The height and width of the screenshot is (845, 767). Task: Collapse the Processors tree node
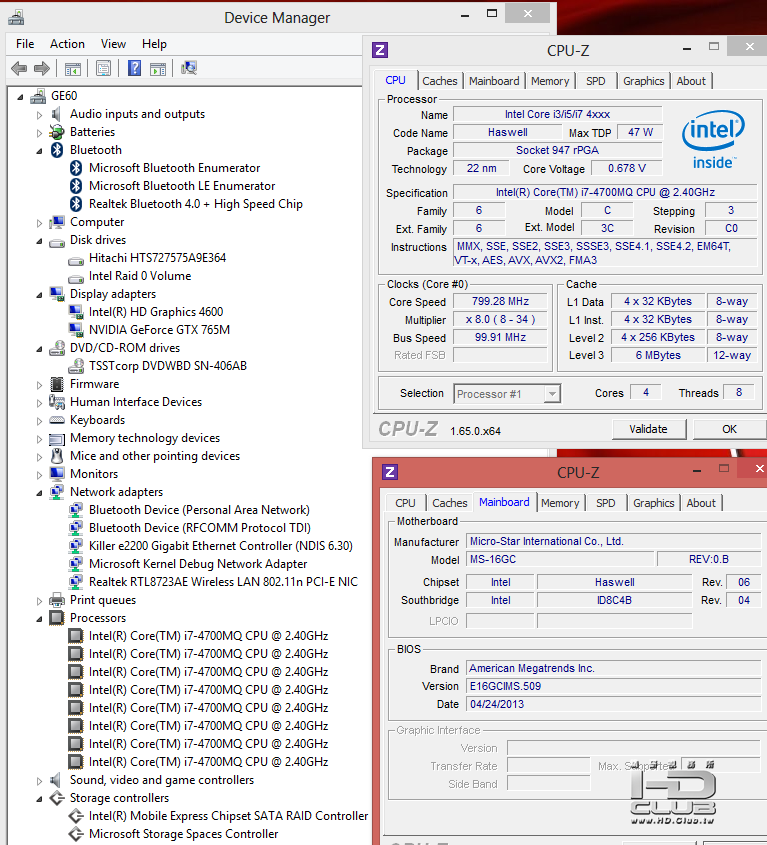point(39,619)
